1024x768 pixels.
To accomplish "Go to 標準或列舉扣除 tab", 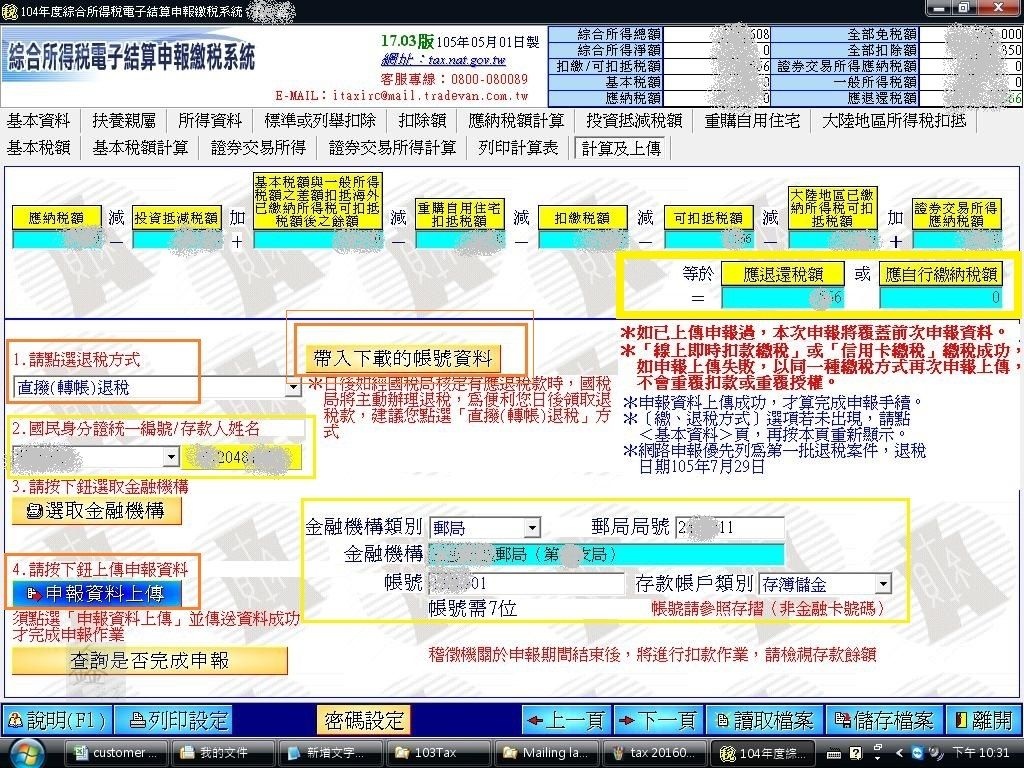I will [320, 121].
